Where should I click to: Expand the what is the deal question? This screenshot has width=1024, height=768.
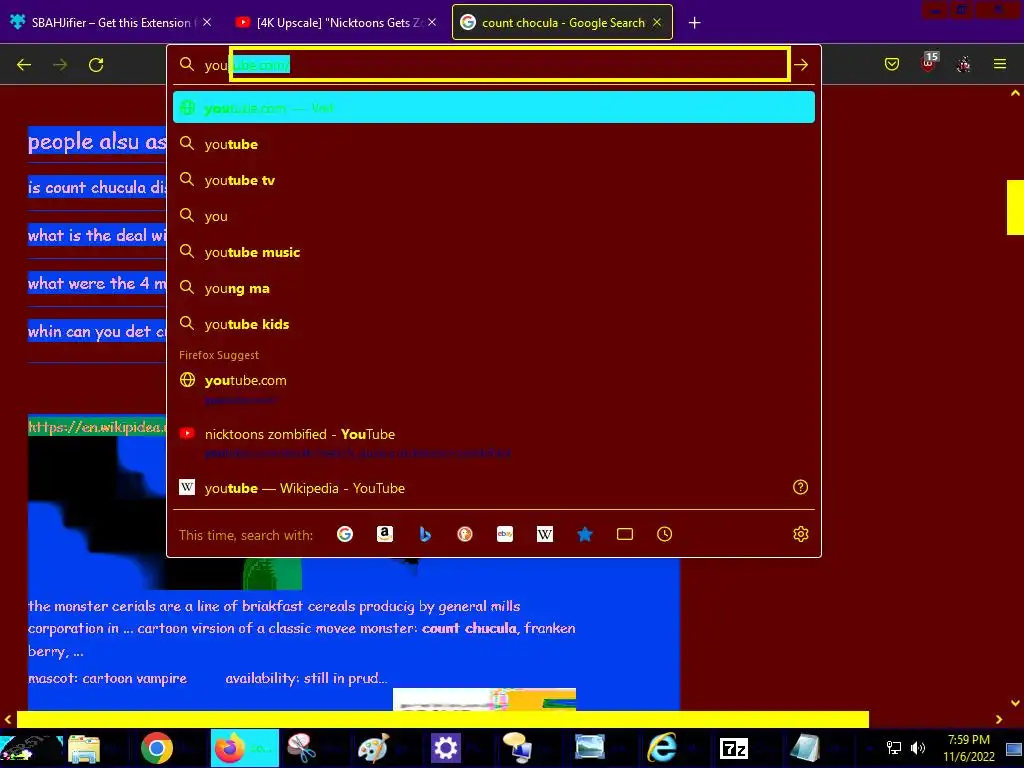[x=97, y=235]
